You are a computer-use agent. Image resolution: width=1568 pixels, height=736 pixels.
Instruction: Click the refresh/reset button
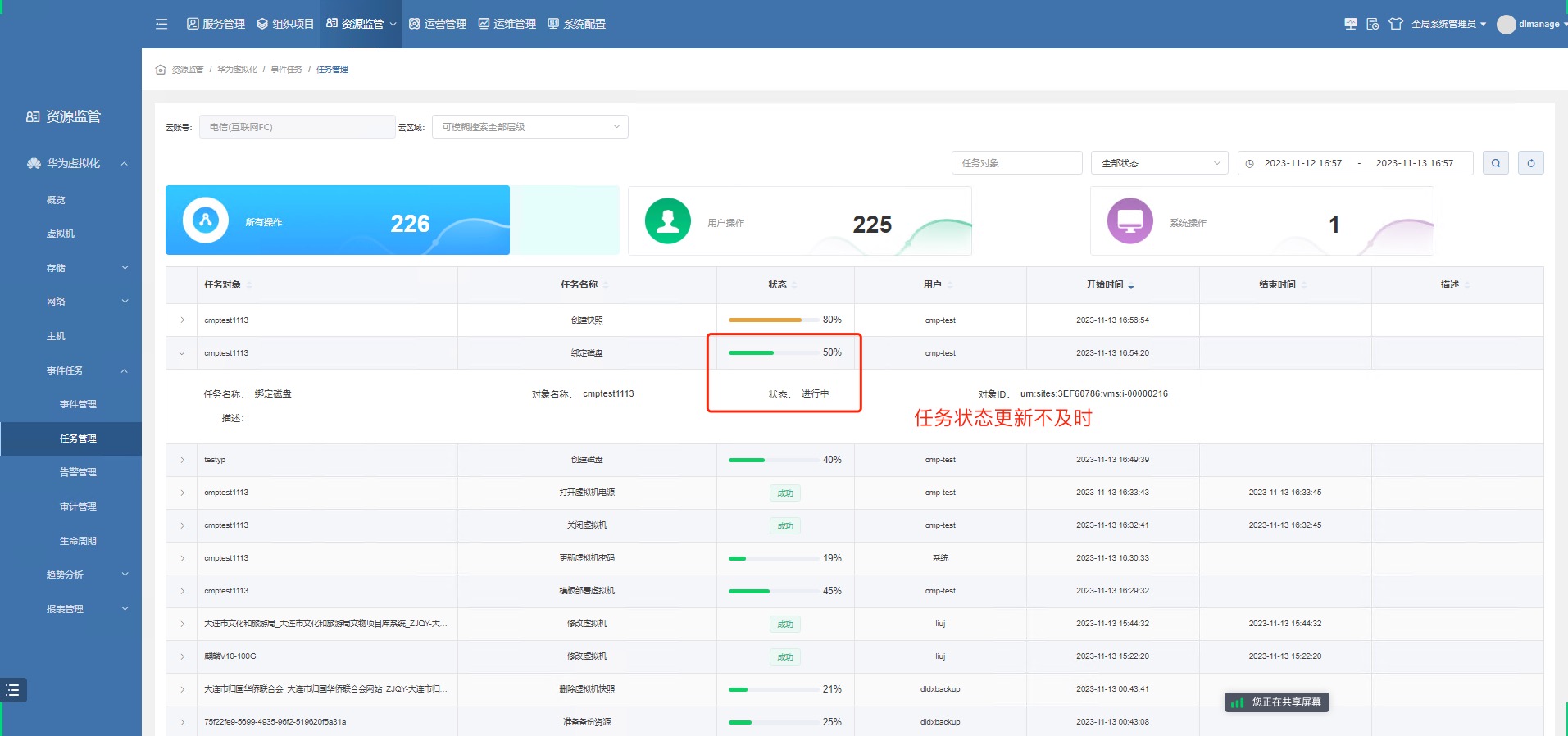click(1531, 163)
